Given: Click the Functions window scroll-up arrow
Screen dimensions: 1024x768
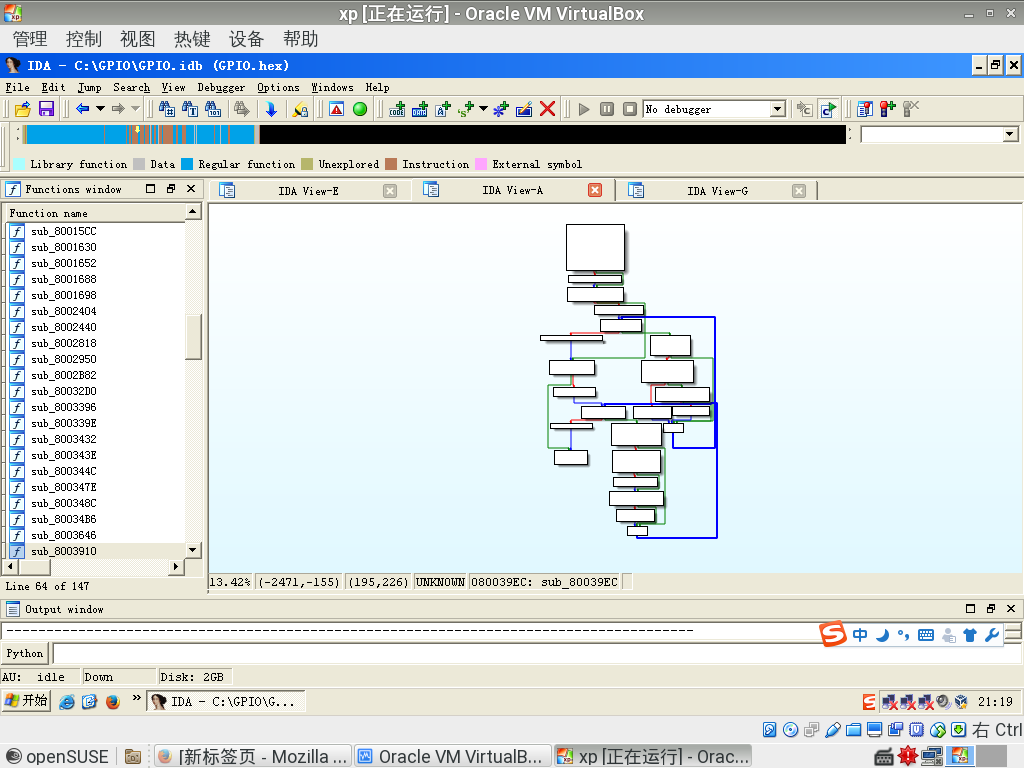Looking at the screenshot, I should point(193,211).
